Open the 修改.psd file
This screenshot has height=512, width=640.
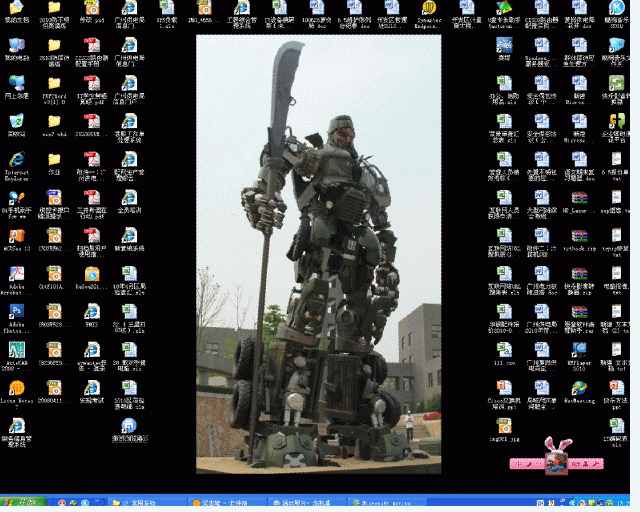point(92,11)
